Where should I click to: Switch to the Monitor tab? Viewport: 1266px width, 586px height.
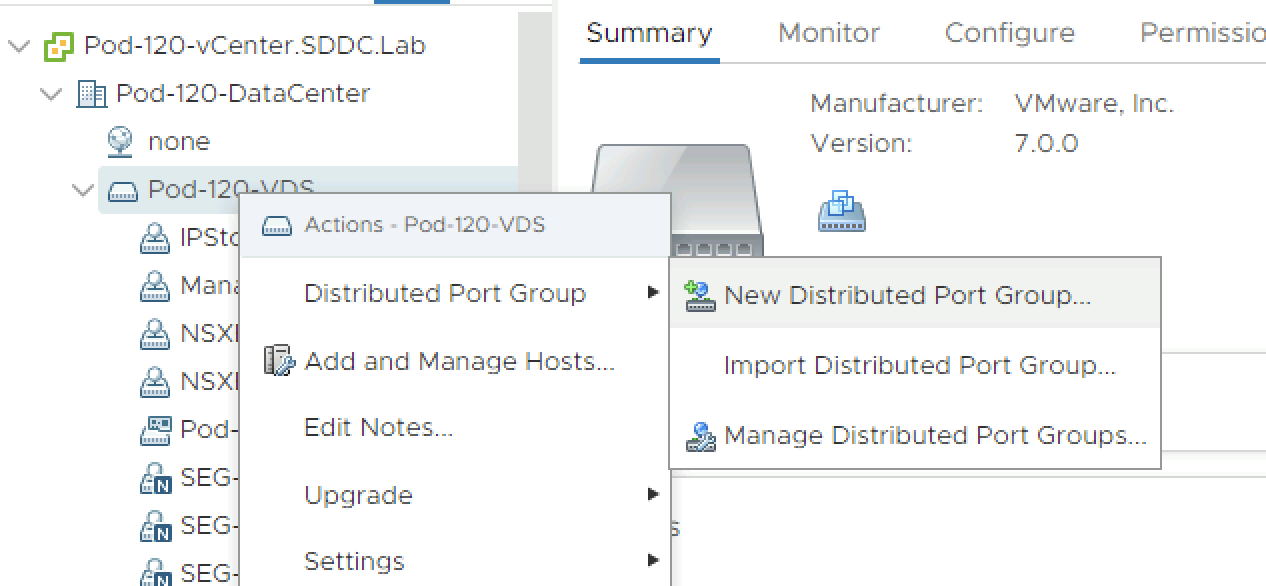(x=828, y=33)
